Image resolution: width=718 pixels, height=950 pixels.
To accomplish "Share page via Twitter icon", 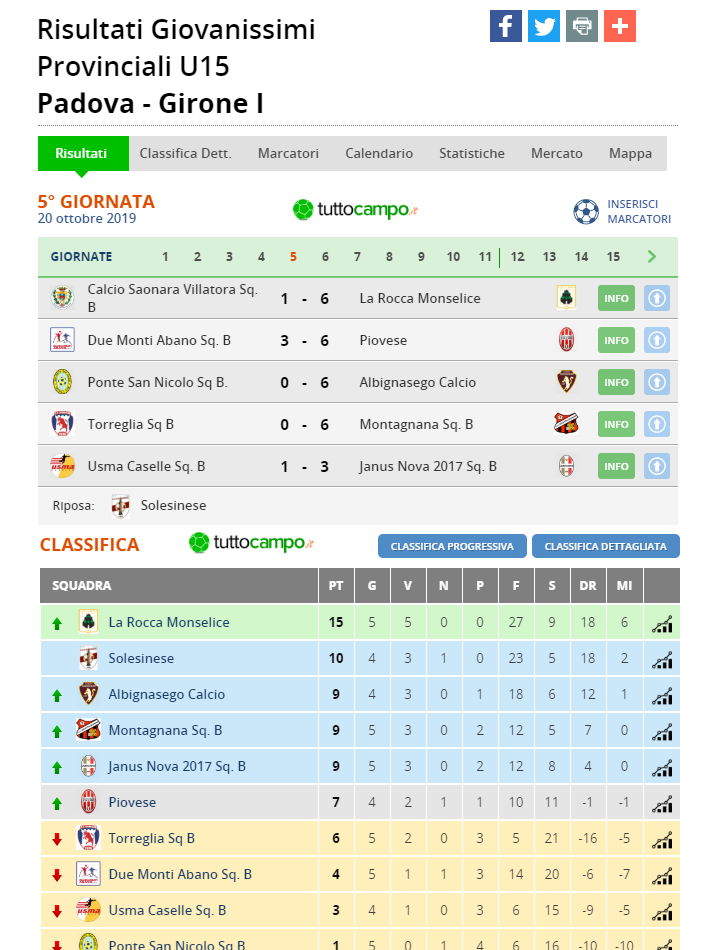I will click(x=543, y=26).
